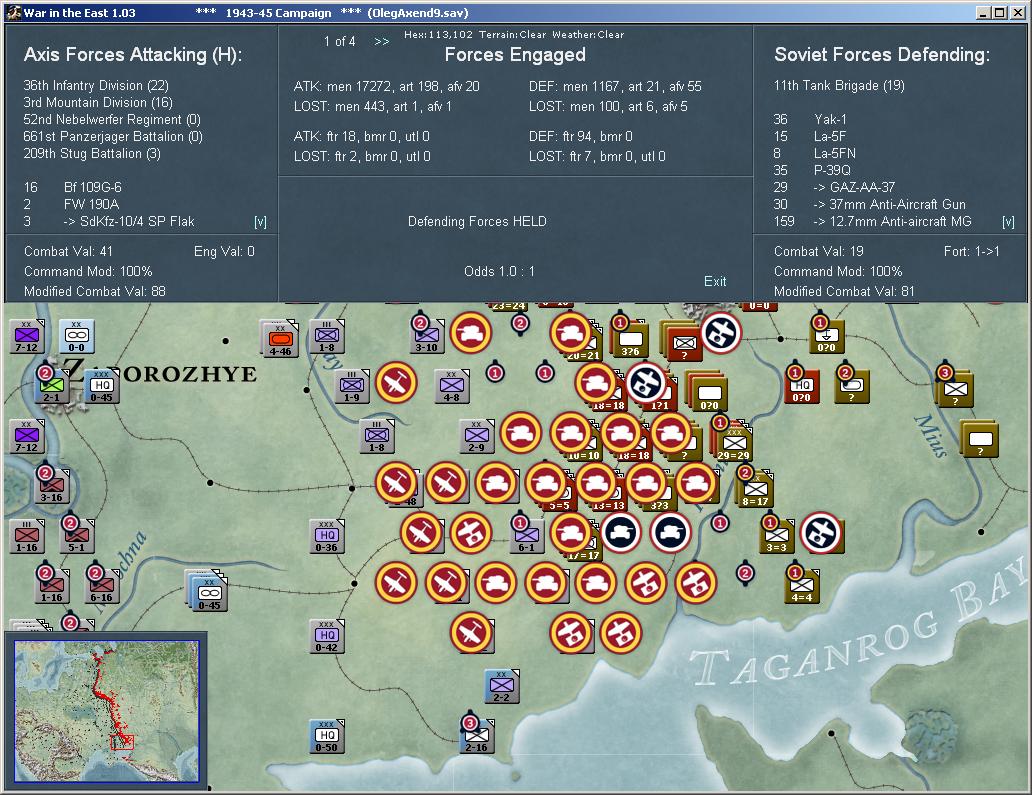Select Soviet 8=17 infantry counter
Image resolution: width=1032 pixels, height=795 pixels.
[x=756, y=489]
